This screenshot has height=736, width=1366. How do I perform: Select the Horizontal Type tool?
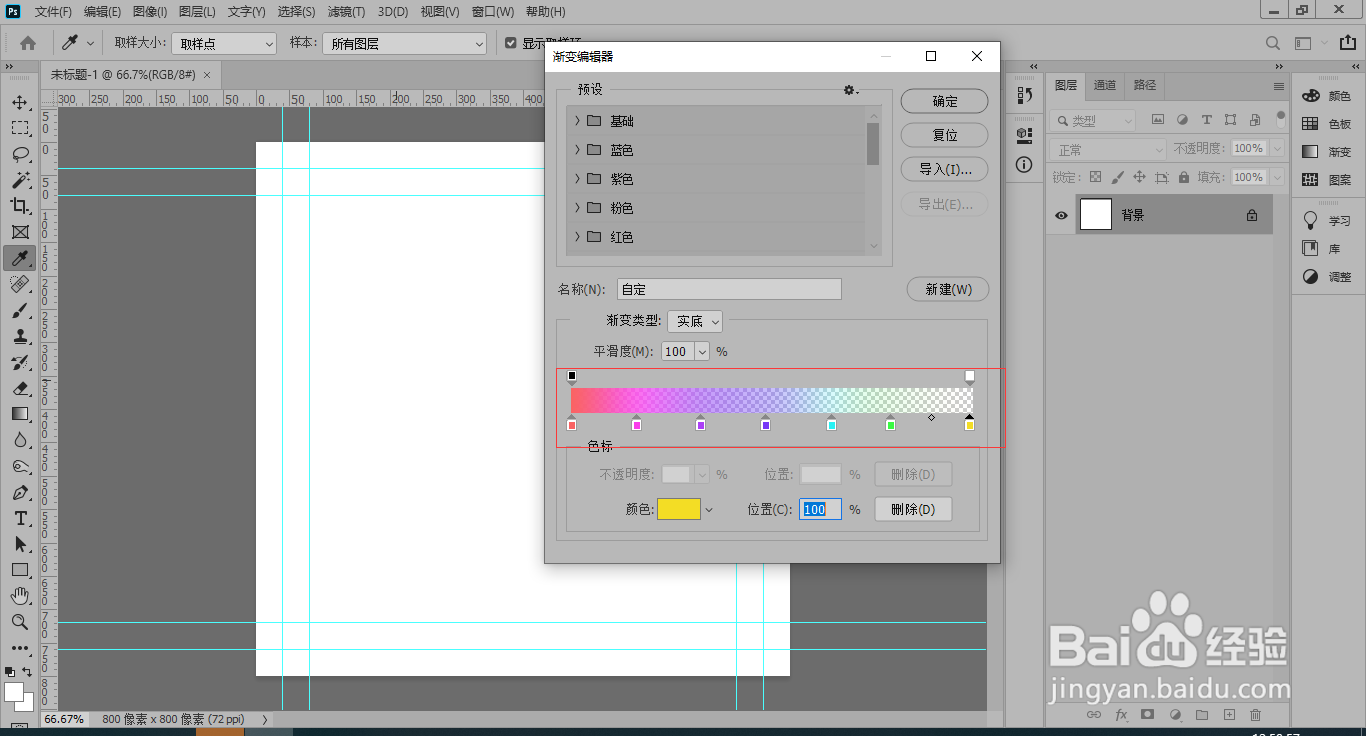[20, 518]
